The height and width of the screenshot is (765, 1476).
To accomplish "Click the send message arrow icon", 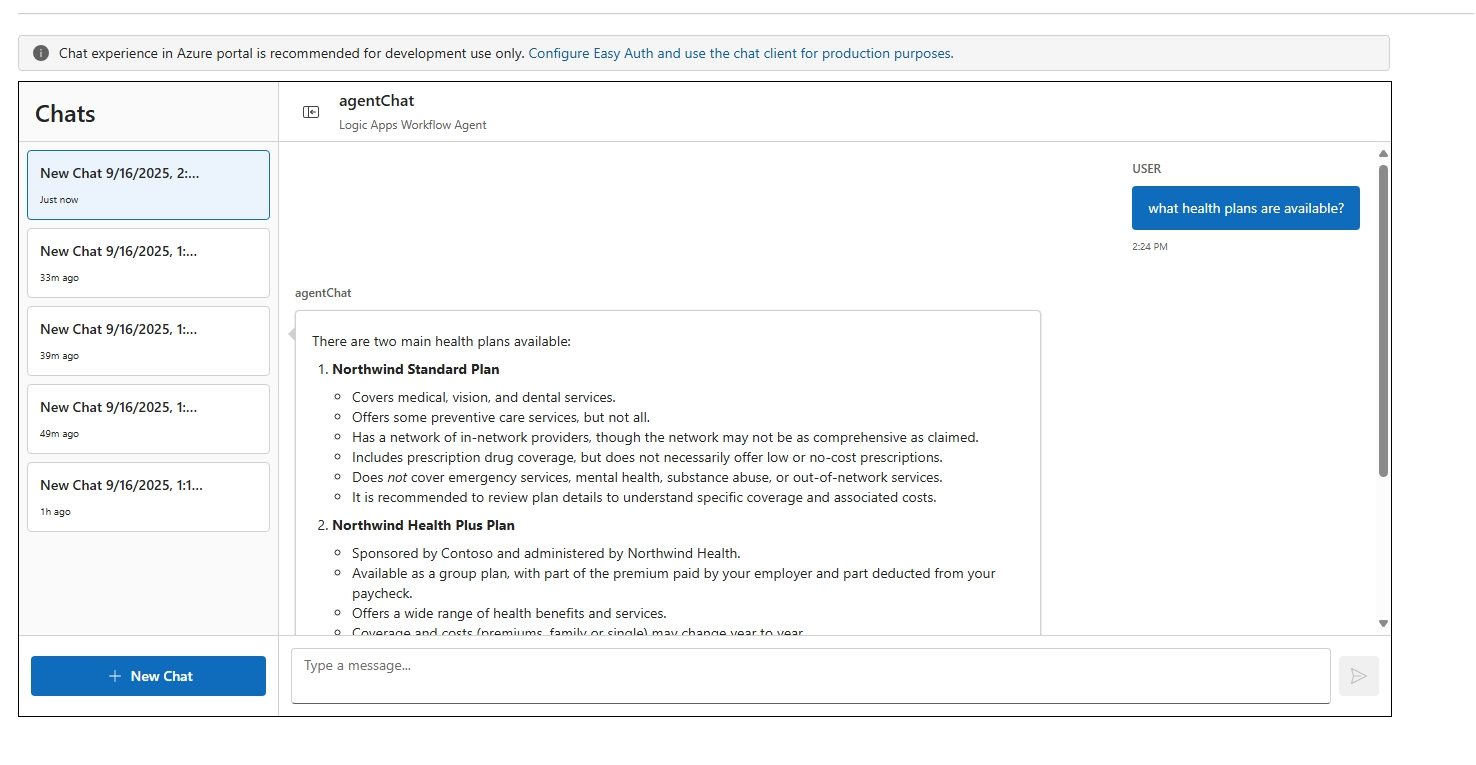I will (1358, 676).
